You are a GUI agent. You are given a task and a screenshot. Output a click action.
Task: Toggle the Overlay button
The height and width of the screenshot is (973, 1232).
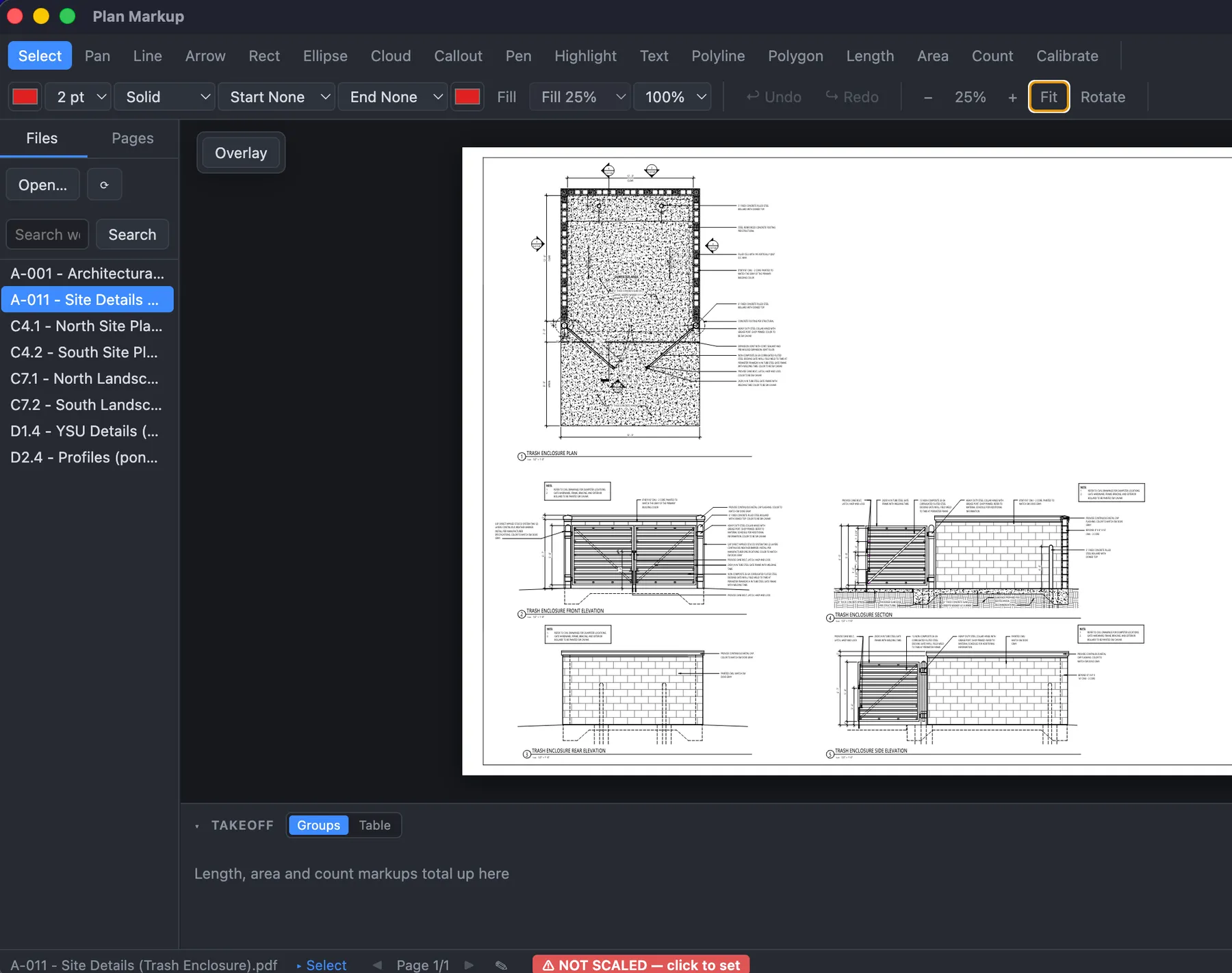241,153
